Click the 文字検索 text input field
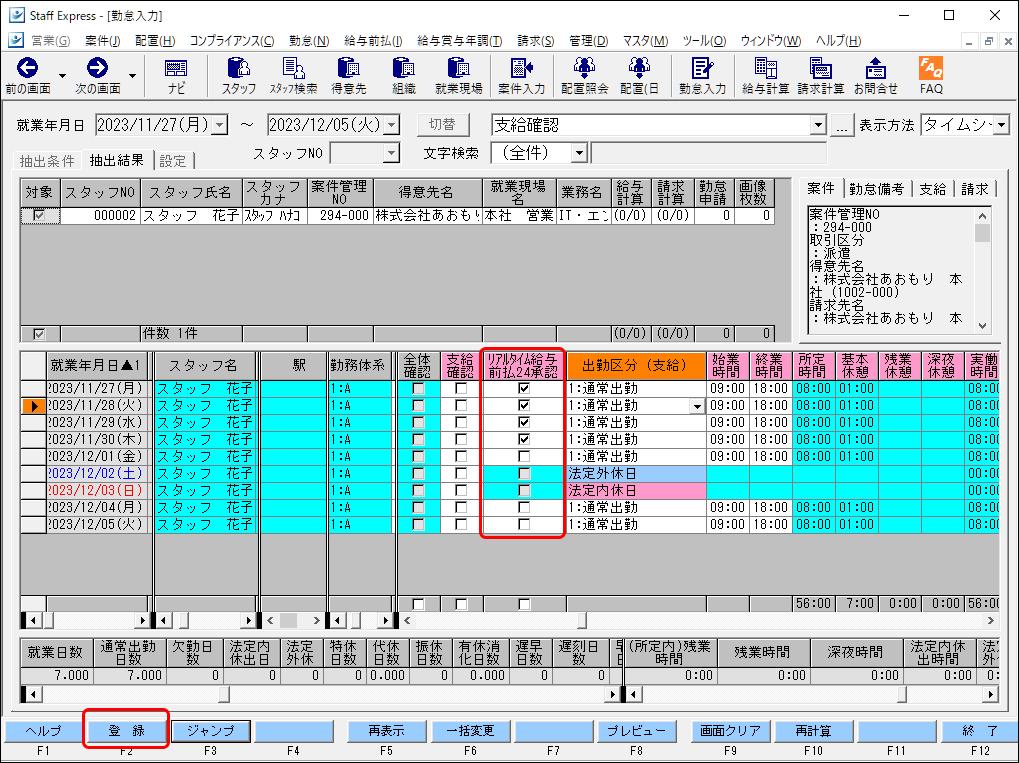The height and width of the screenshot is (763, 1019). tap(709, 153)
